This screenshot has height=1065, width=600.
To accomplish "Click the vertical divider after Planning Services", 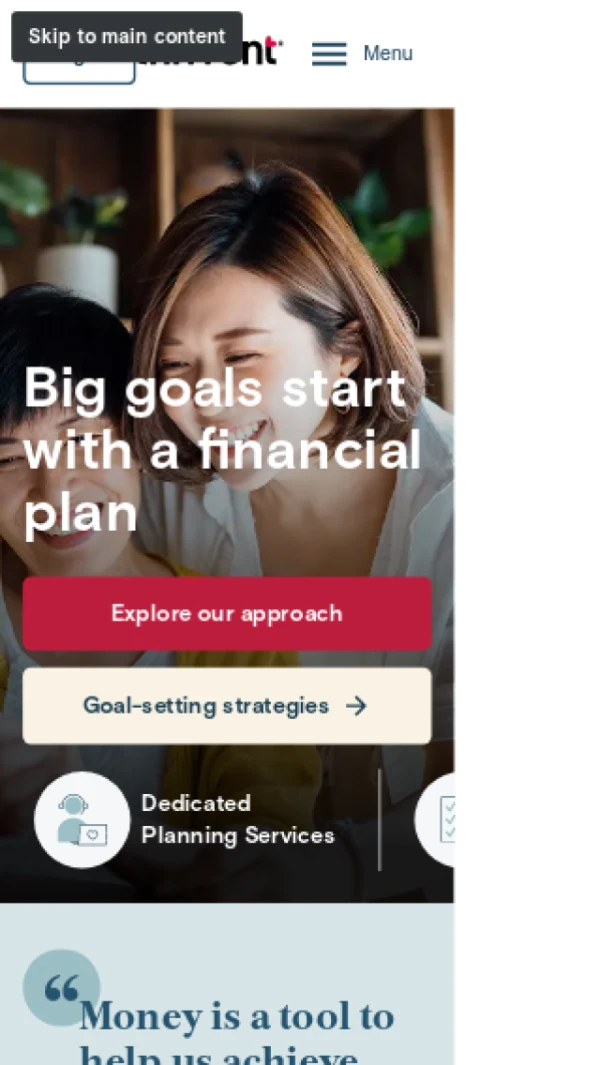I will pos(379,820).
